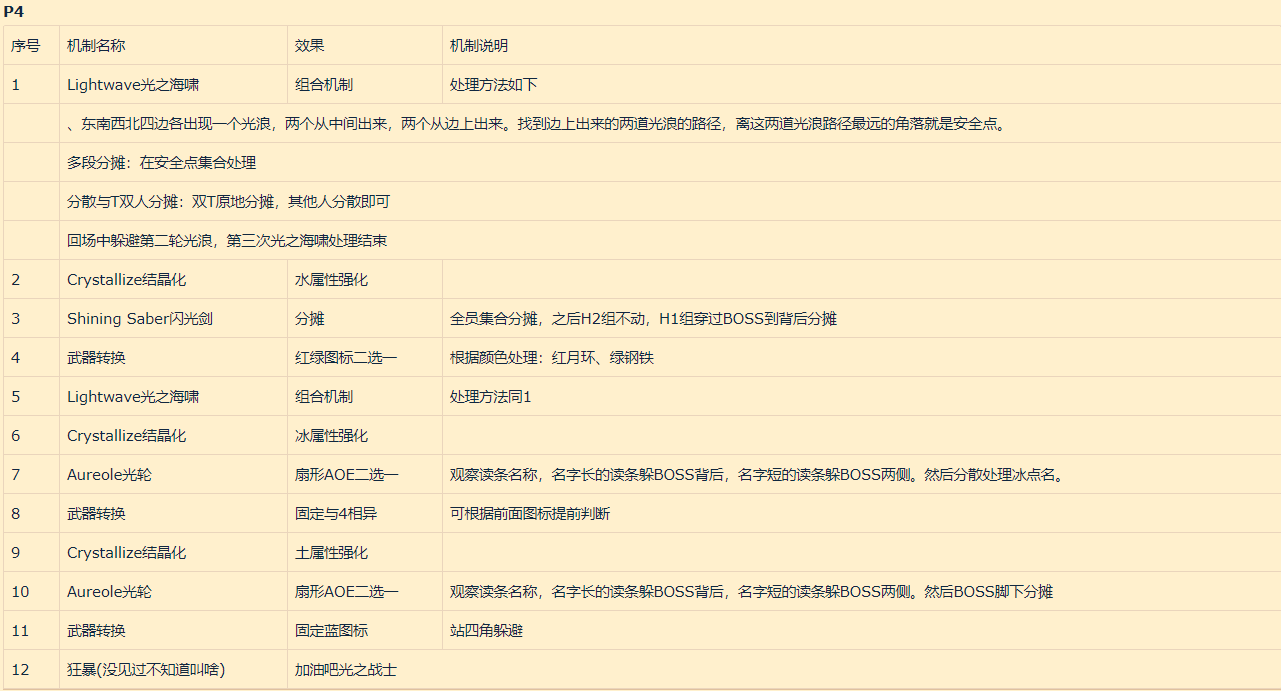Screen dimensions: 1281x691
Task: Select the 机制名称 column header
Action: click(96, 46)
